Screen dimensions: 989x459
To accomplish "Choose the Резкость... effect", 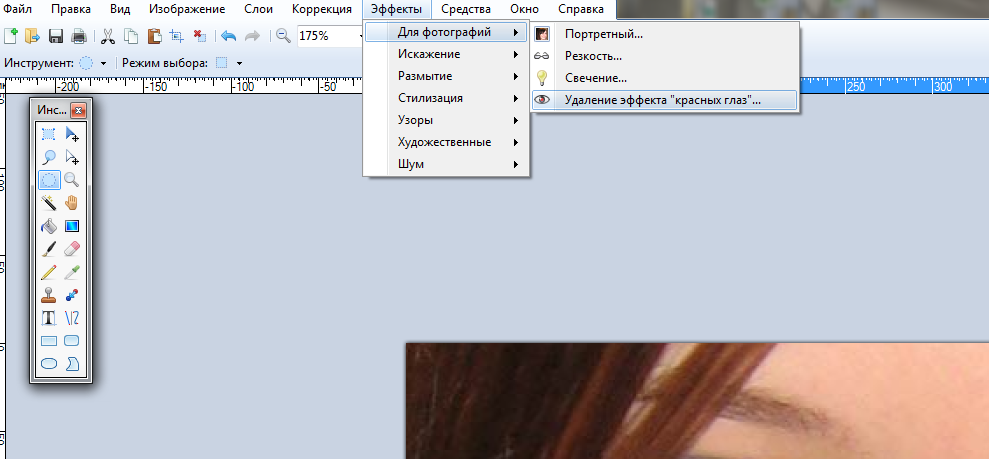I will click(665, 56).
